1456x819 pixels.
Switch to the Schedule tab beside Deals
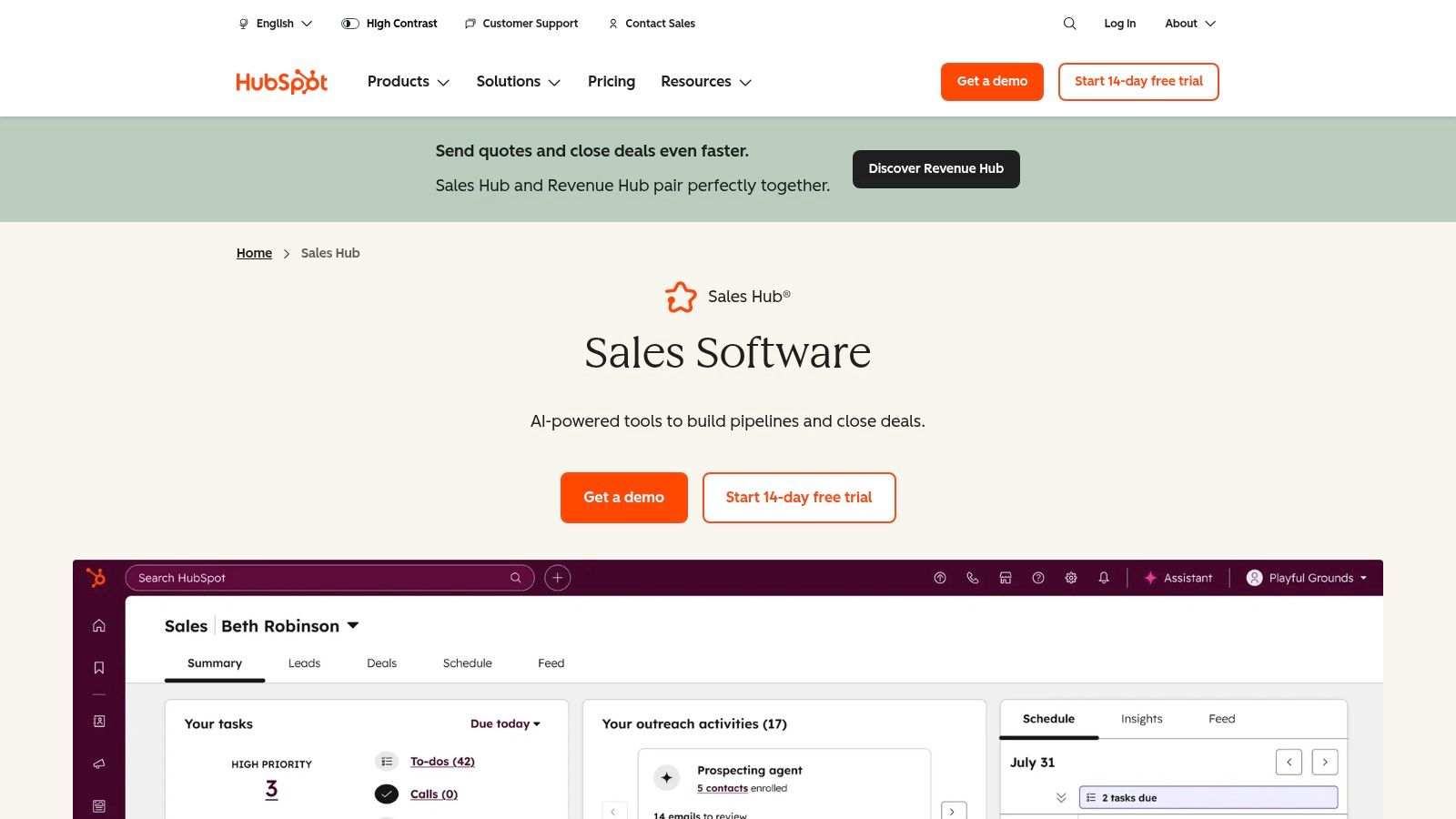point(467,663)
